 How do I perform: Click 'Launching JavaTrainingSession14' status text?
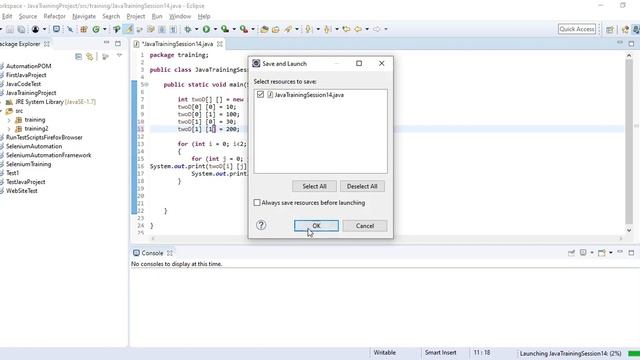click(570, 353)
